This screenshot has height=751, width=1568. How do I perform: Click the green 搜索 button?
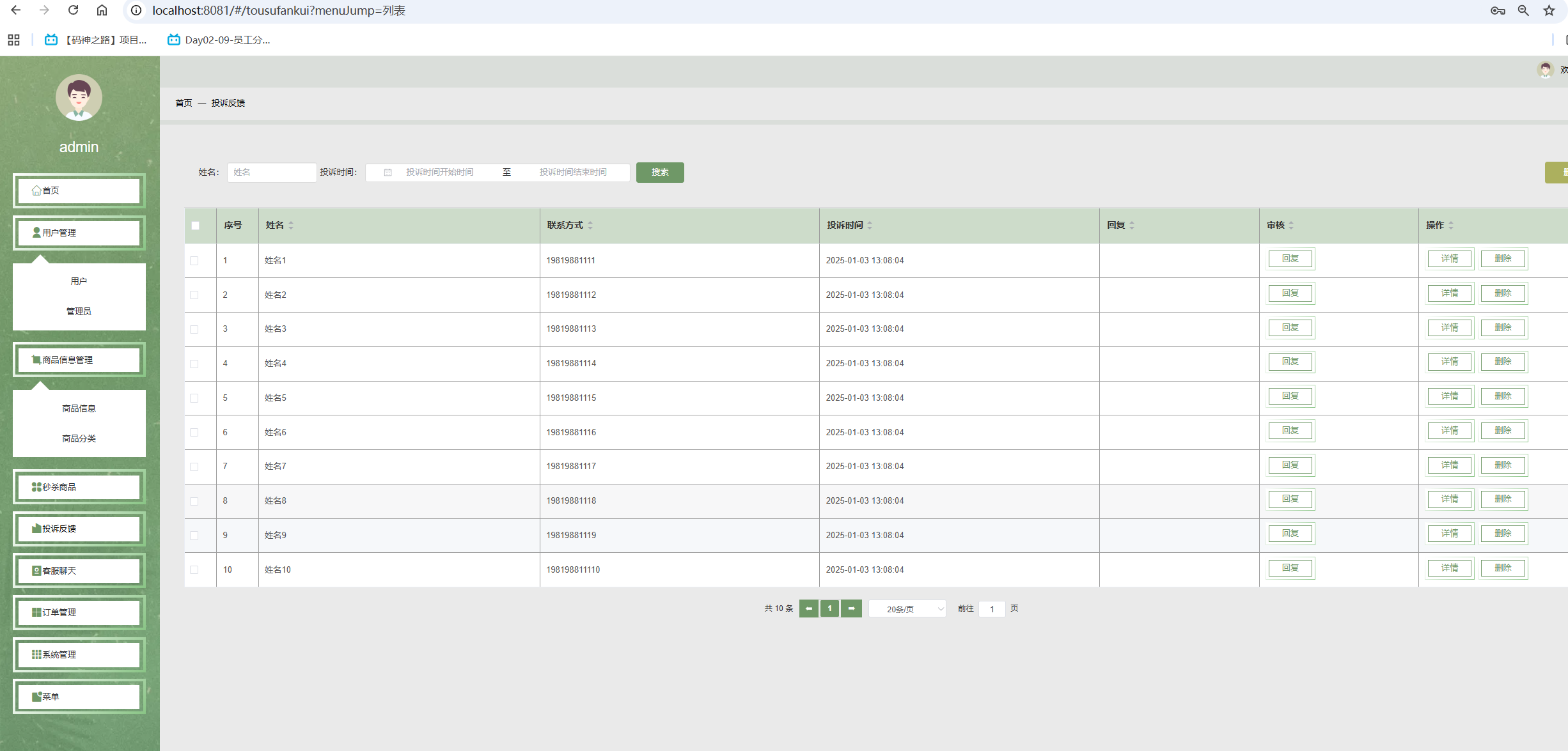pyautogui.click(x=659, y=173)
